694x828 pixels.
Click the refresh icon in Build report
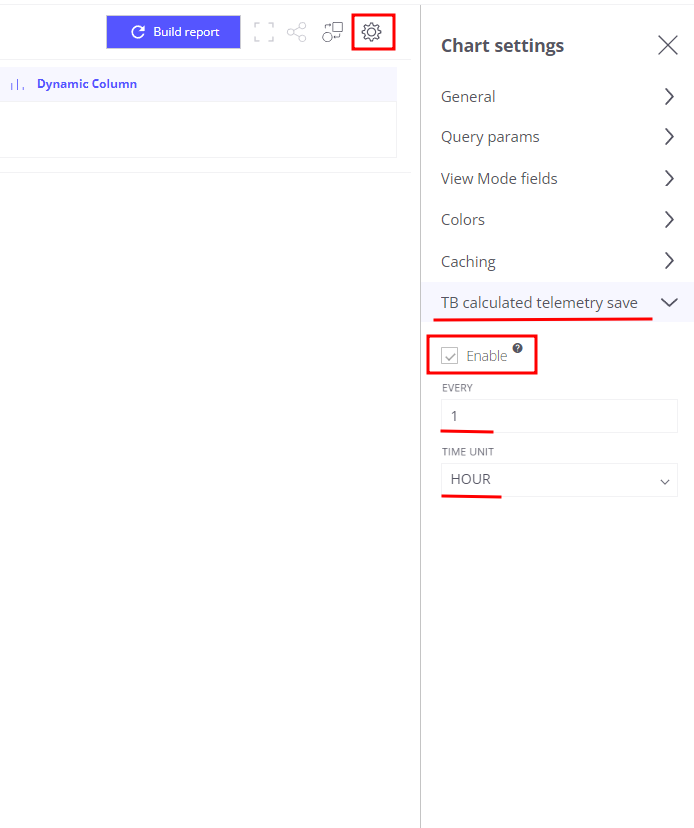pyautogui.click(x=138, y=32)
